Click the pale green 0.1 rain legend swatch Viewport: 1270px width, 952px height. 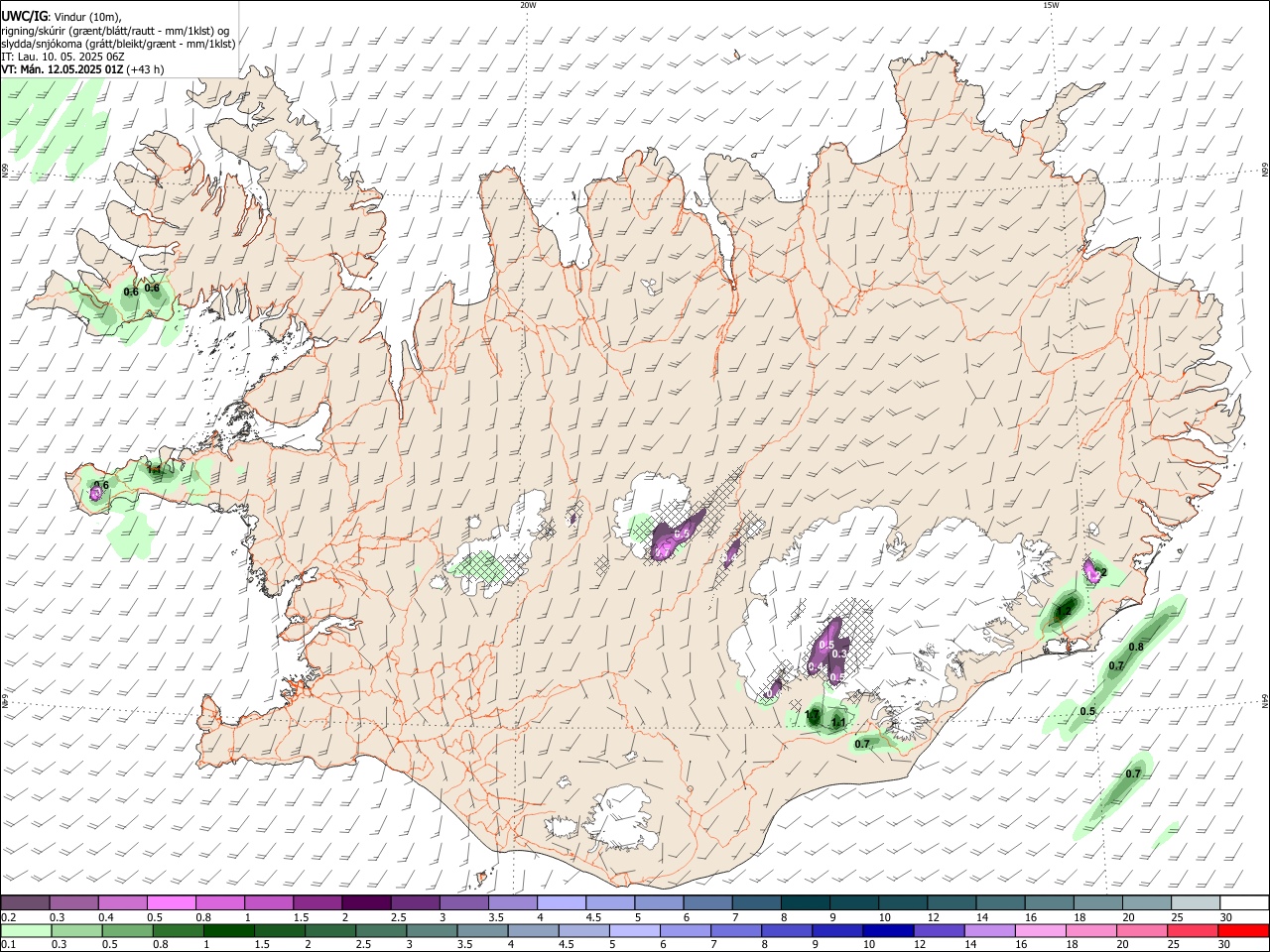pyautogui.click(x=26, y=931)
